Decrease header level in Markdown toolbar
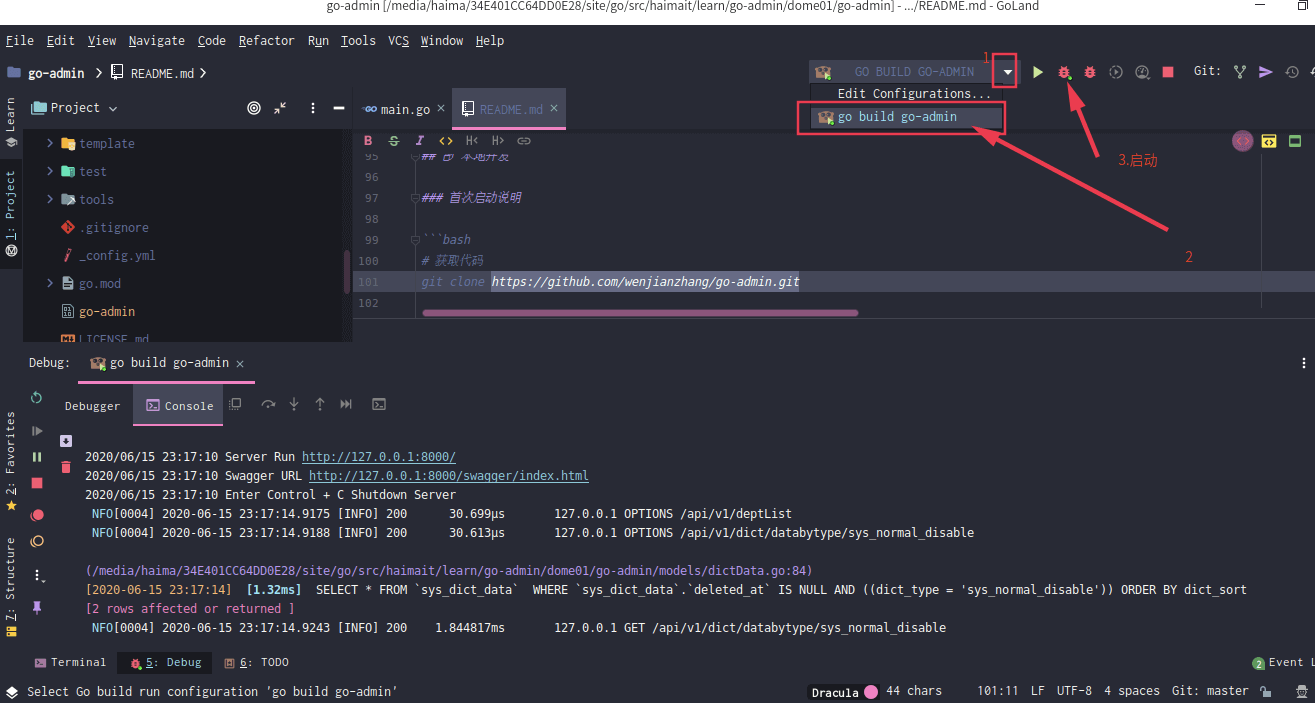Image resolution: width=1315 pixels, height=703 pixels. [472, 141]
